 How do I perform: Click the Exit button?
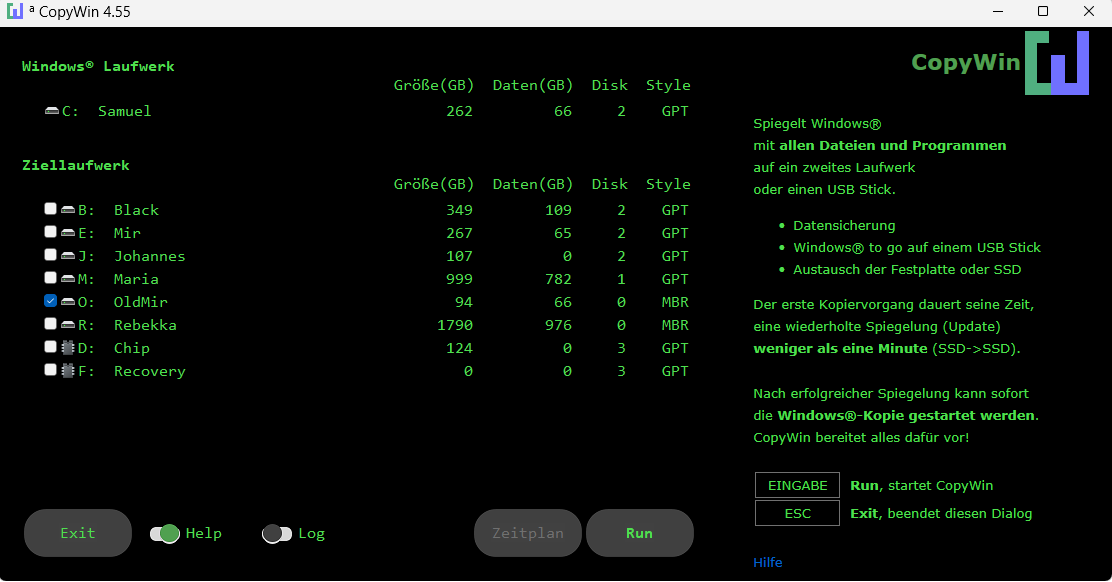[x=78, y=533]
